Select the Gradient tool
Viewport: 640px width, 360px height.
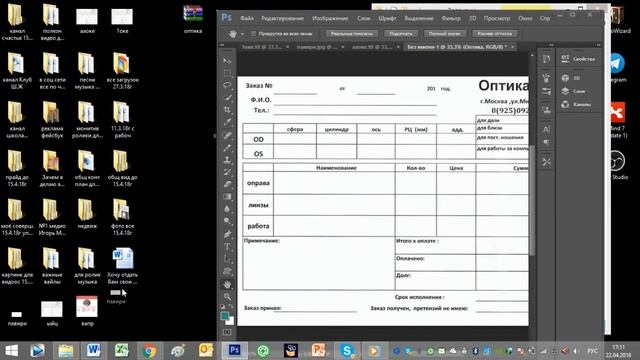click(227, 196)
